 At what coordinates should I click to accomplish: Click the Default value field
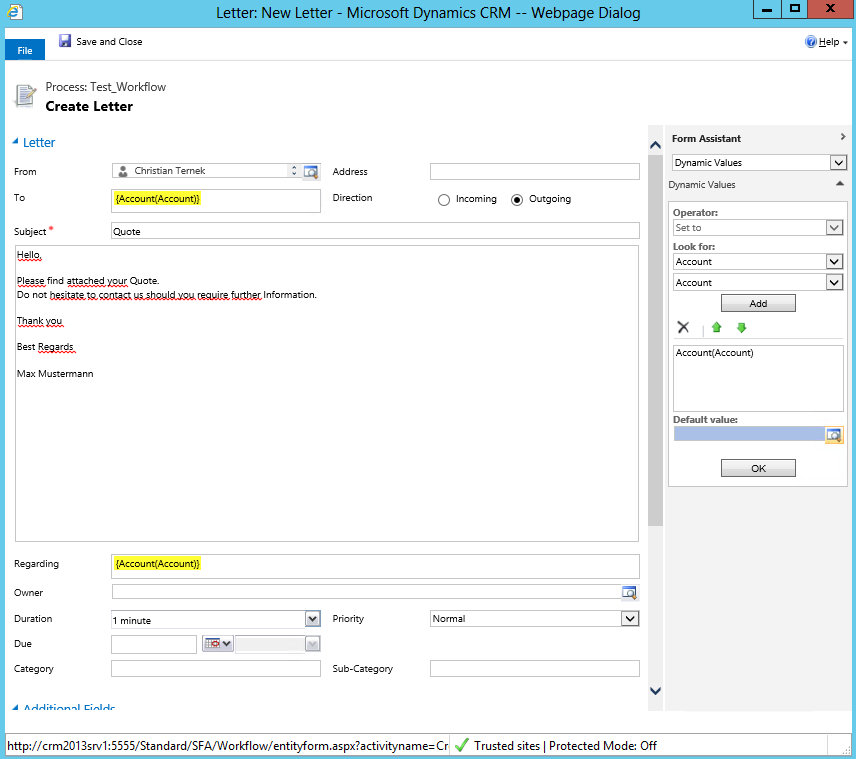749,434
